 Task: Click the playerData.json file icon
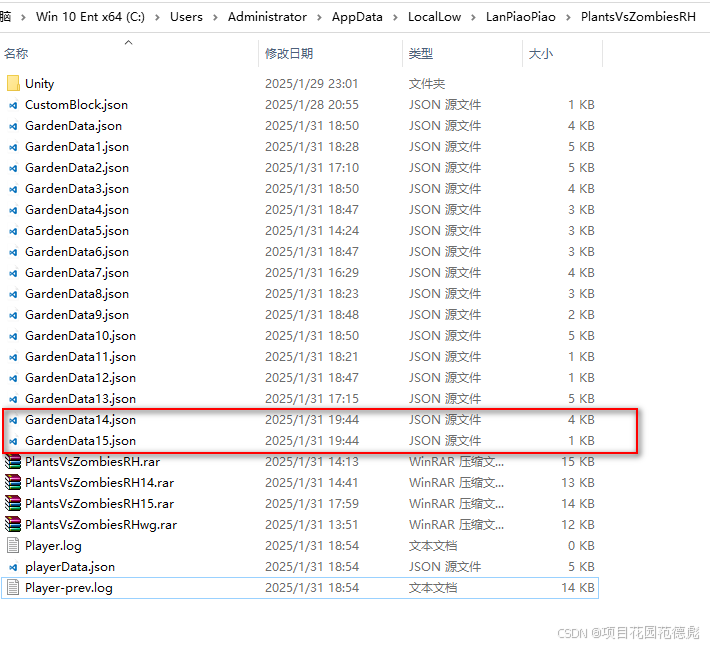13,567
